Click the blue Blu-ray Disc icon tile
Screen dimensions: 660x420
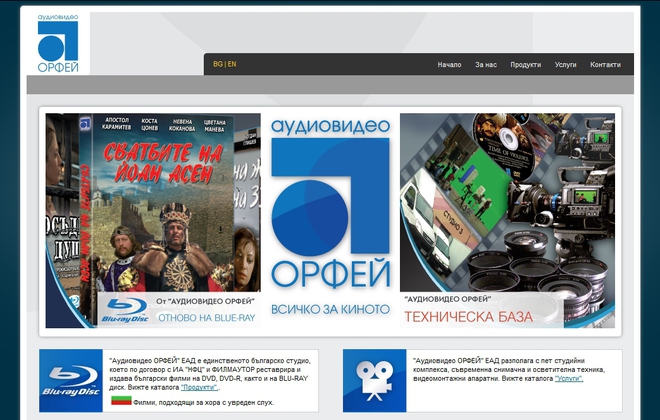[x=71, y=380]
